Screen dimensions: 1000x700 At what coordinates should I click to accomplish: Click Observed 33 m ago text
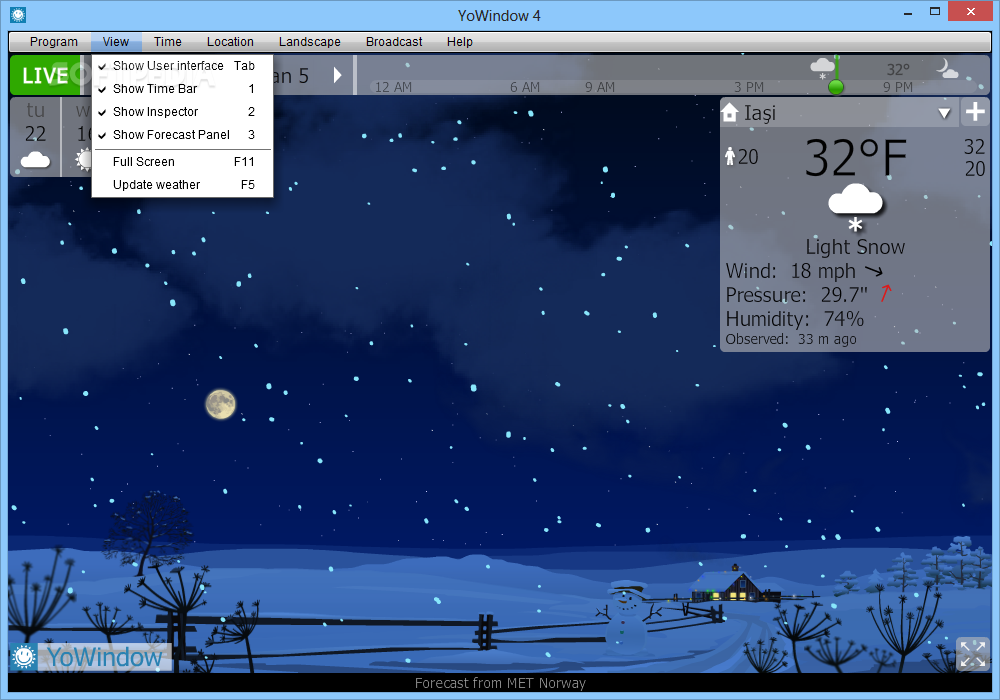791,339
